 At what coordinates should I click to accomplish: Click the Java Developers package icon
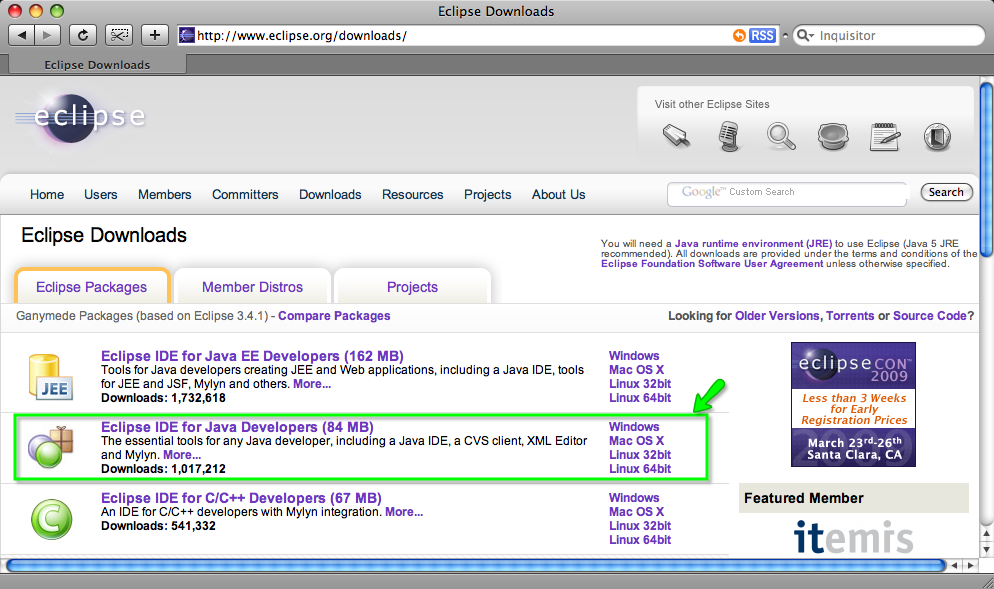(51, 447)
